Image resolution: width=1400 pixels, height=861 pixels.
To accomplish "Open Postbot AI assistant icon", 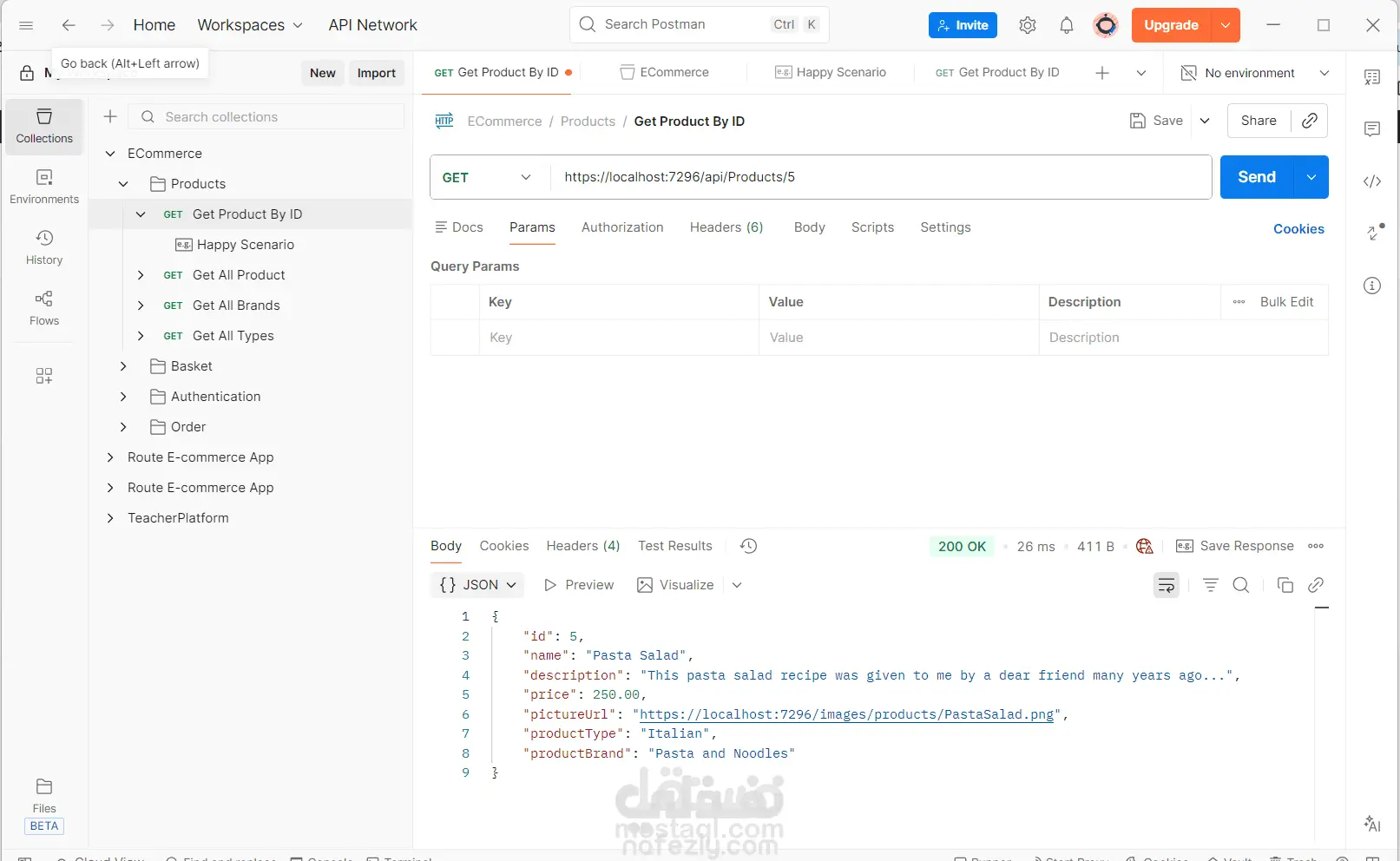I will pyautogui.click(x=1372, y=824).
